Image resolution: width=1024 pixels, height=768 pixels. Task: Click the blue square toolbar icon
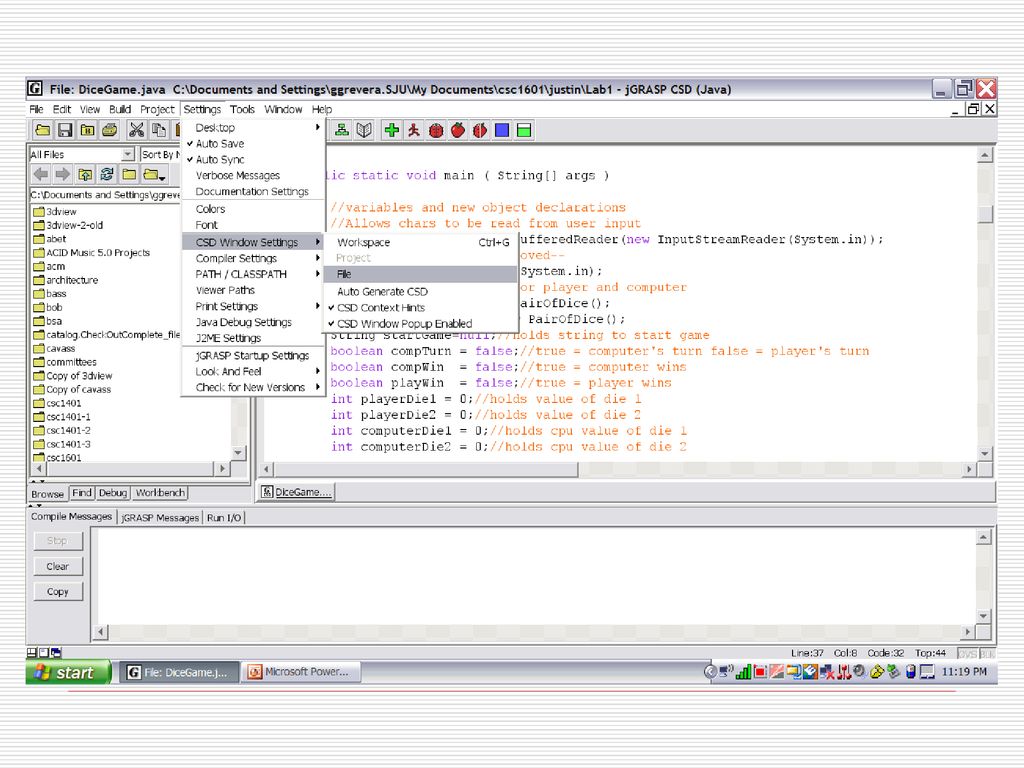(502, 130)
